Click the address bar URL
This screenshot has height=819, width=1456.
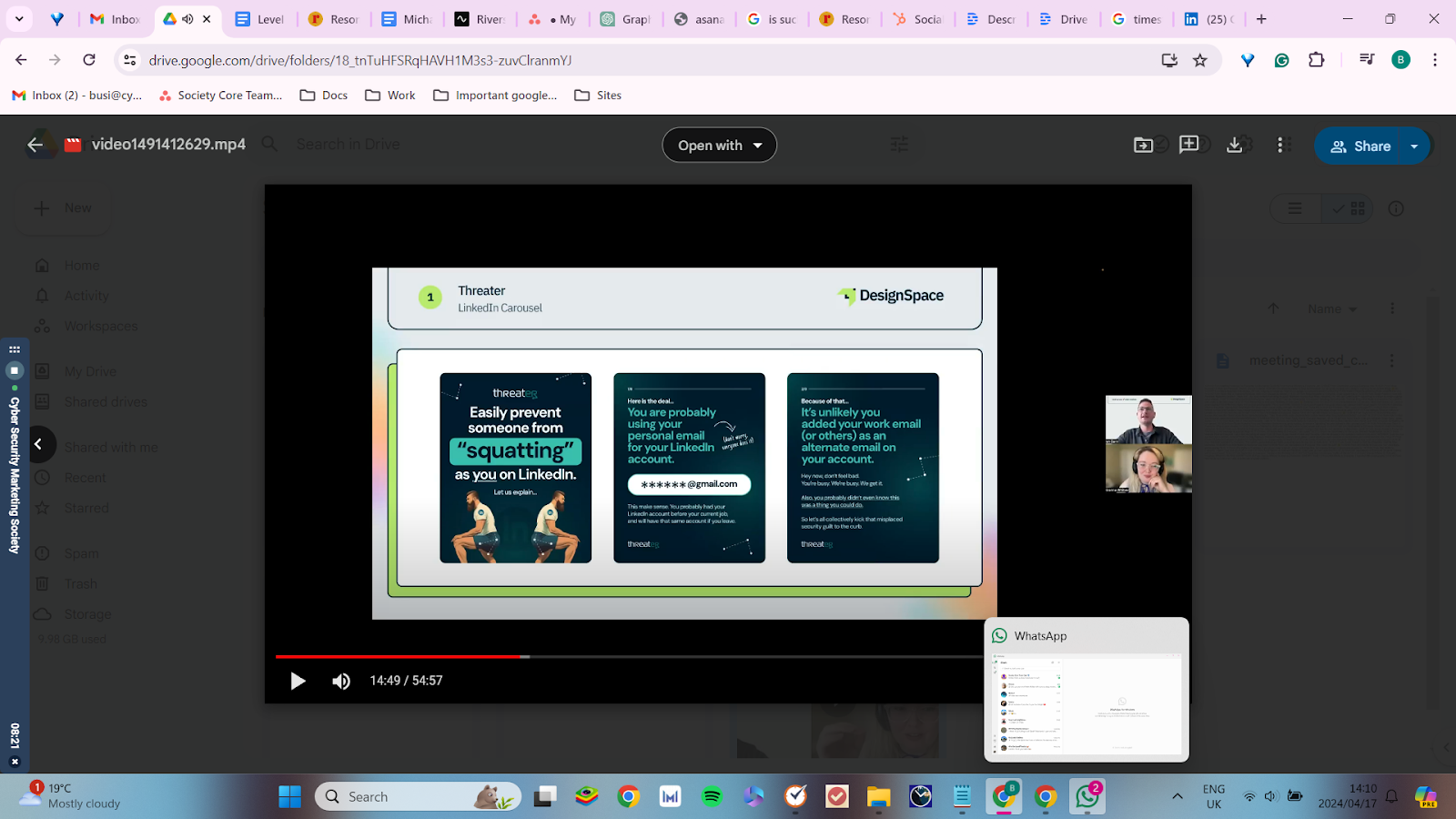coord(360,60)
